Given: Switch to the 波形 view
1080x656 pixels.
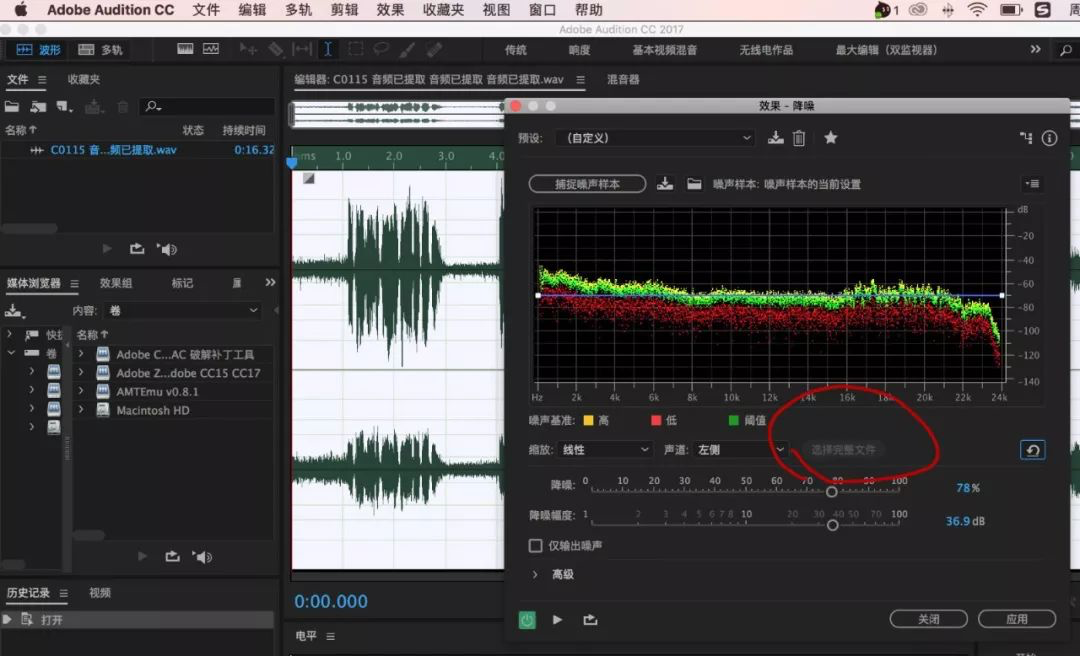Looking at the screenshot, I should pyautogui.click(x=38, y=50).
